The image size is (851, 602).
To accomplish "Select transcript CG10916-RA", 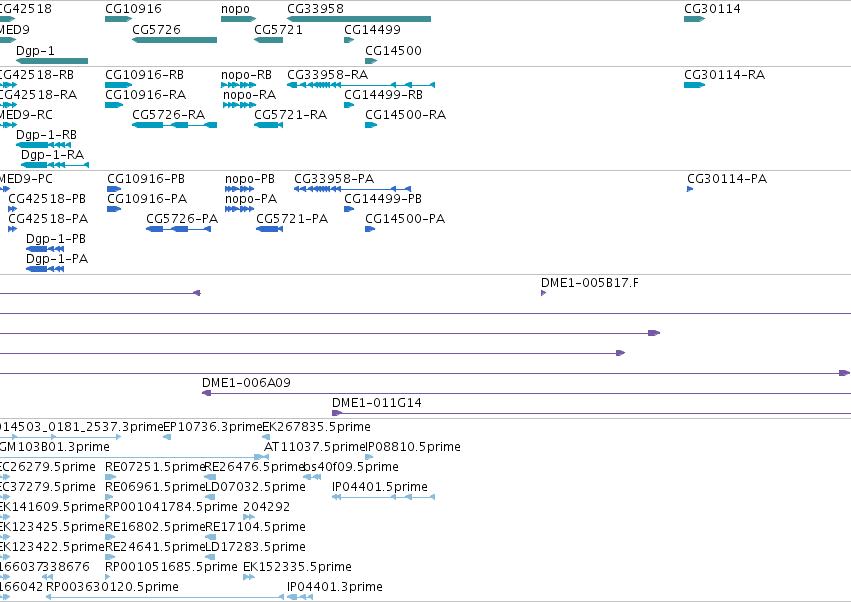I will click(145, 95).
